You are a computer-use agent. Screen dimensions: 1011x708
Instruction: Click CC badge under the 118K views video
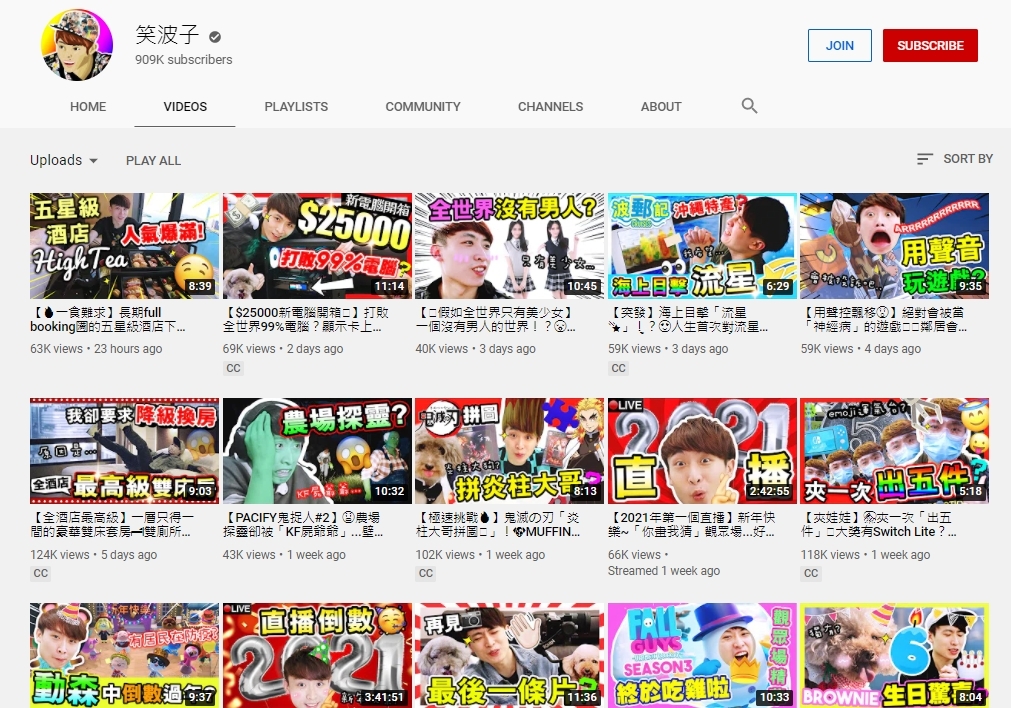[x=811, y=573]
